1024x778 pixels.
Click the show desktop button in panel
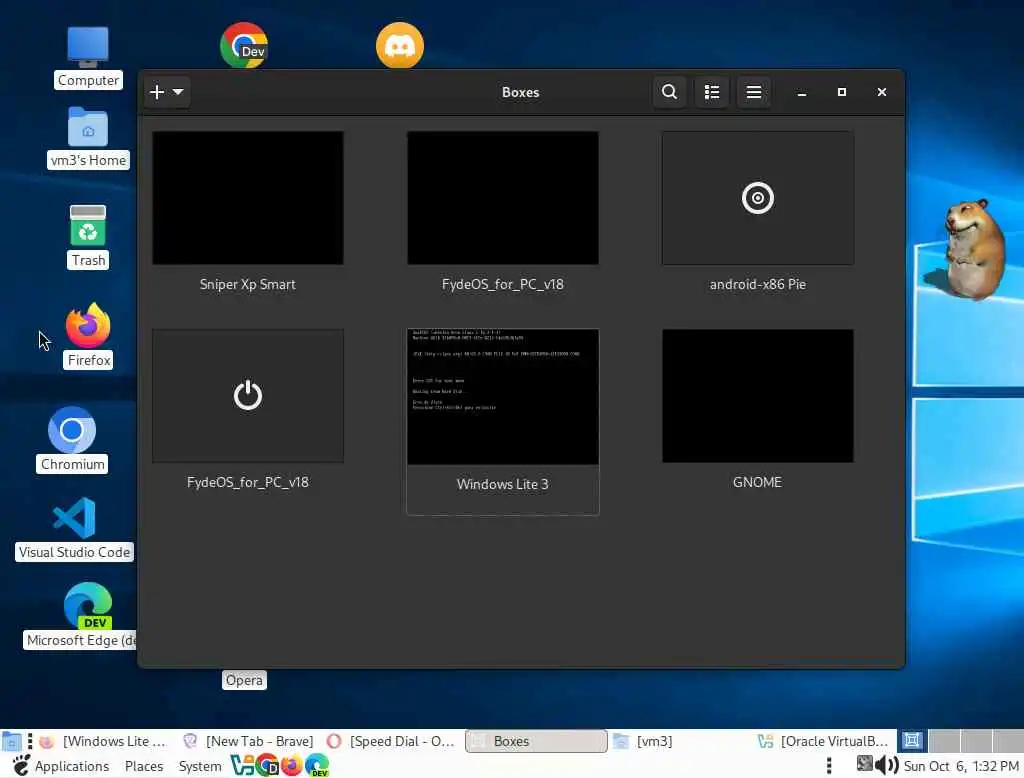click(11, 741)
